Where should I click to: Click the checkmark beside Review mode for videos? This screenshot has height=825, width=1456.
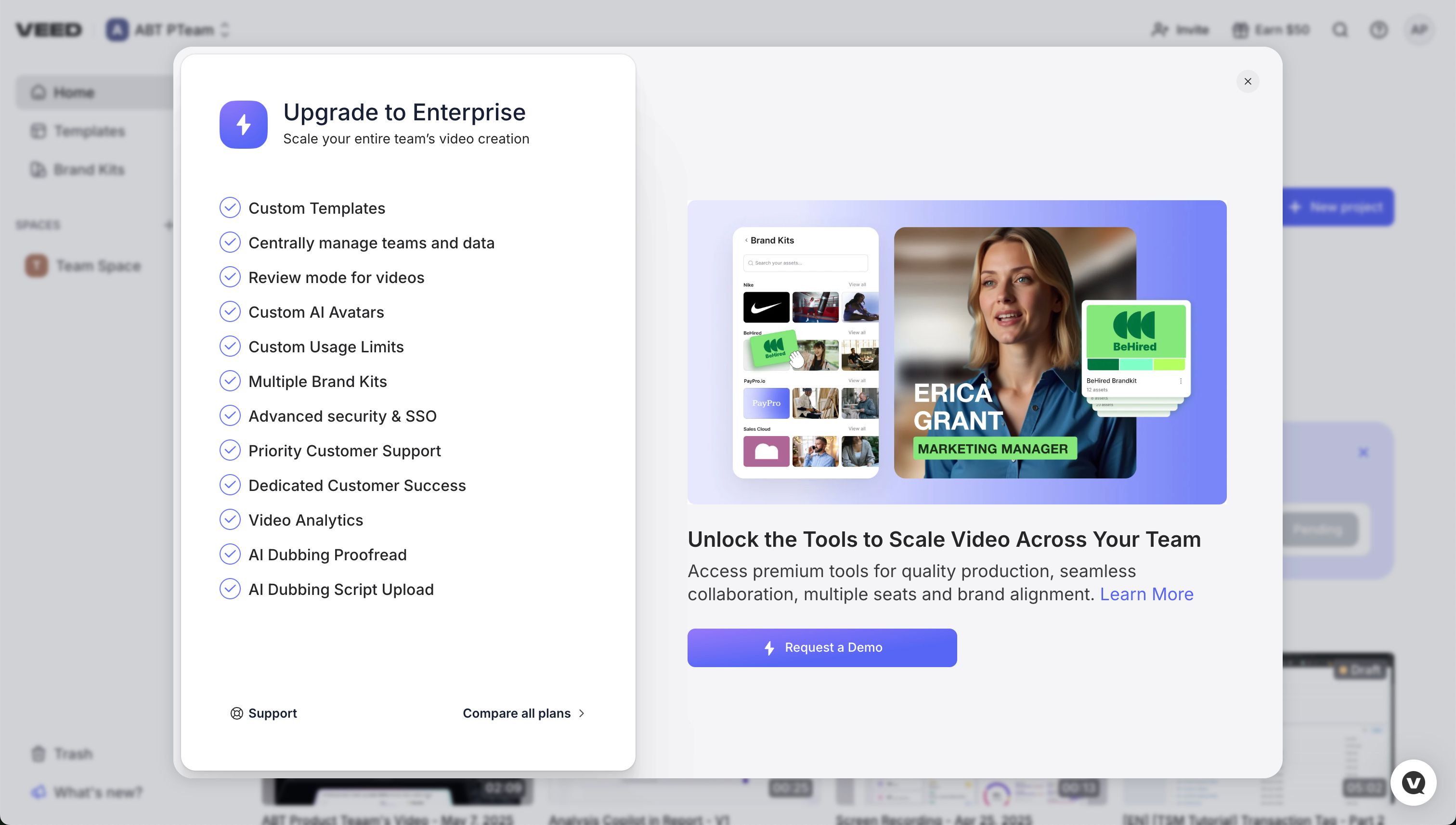pos(230,277)
